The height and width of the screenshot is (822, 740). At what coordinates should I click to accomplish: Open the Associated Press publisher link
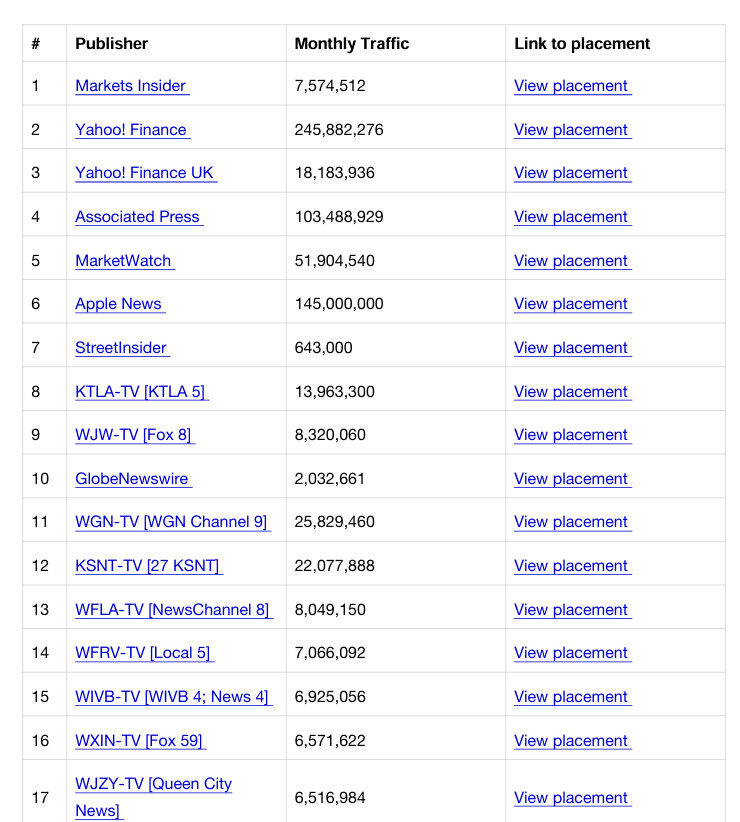(x=139, y=217)
